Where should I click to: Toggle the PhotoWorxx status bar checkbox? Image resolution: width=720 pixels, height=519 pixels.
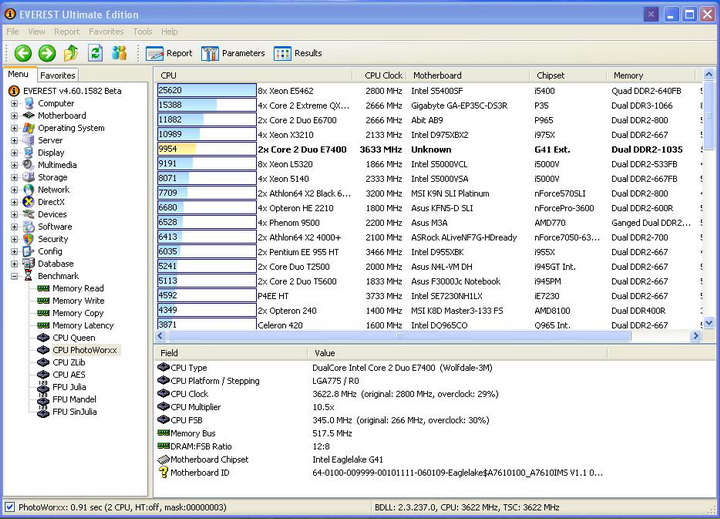(x=10, y=508)
